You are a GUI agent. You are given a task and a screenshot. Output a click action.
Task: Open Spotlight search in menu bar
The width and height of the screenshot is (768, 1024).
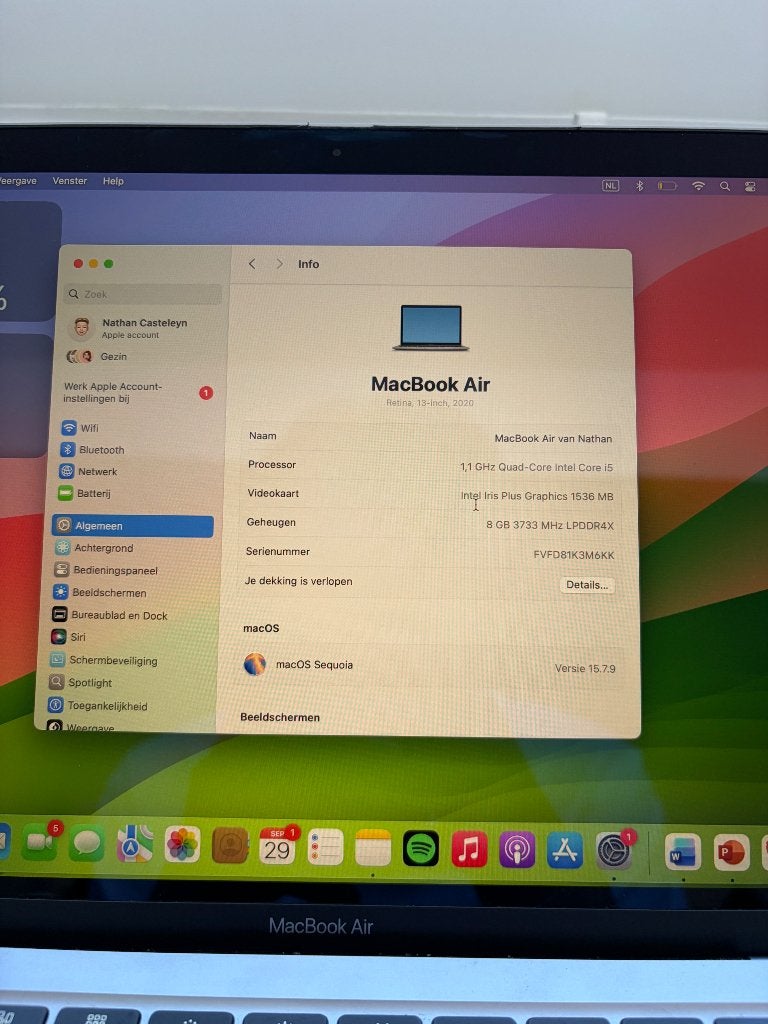(725, 186)
